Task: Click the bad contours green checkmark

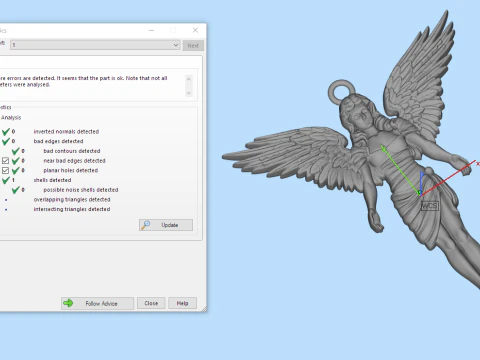Action: point(15,151)
